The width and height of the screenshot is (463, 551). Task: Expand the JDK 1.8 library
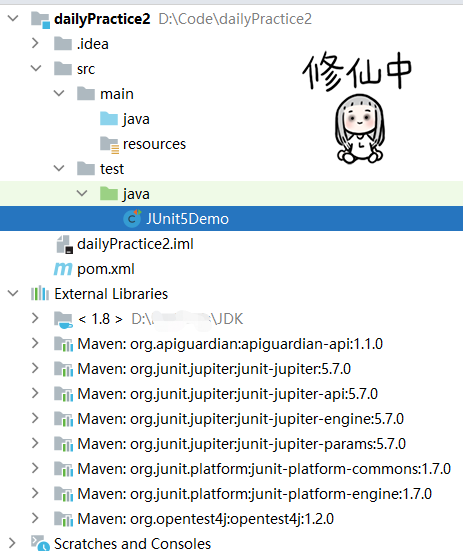point(35,318)
